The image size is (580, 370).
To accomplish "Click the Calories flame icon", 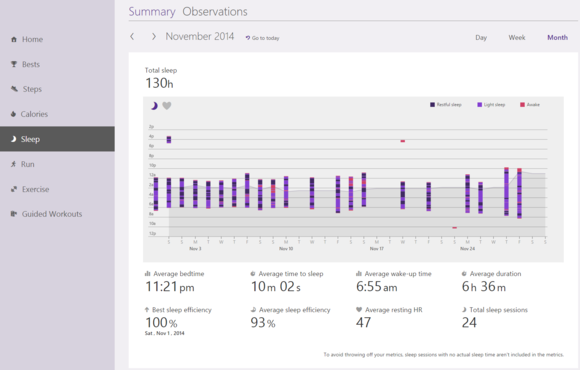I will (13, 114).
